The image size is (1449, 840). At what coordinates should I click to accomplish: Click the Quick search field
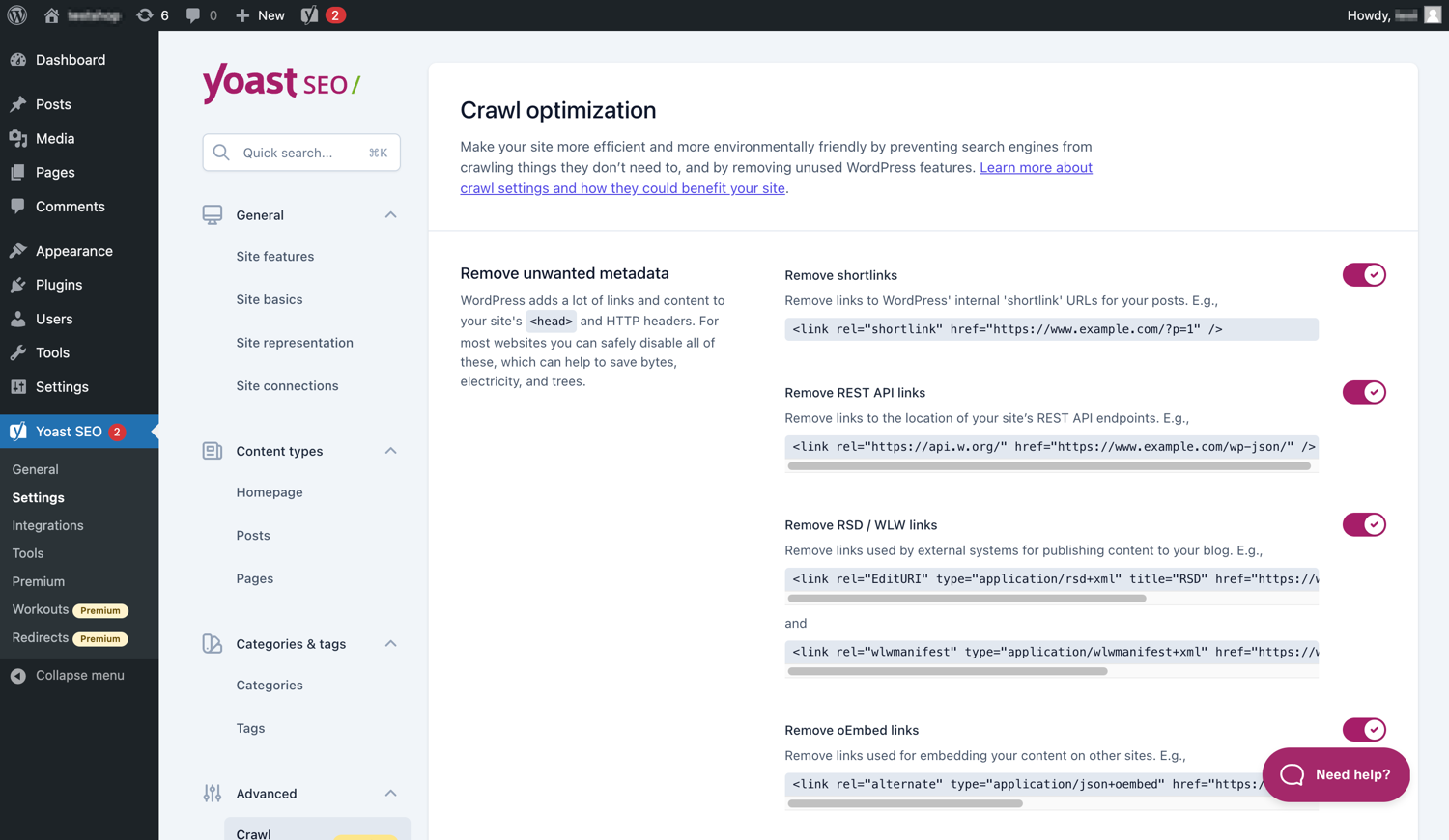pyautogui.click(x=300, y=153)
